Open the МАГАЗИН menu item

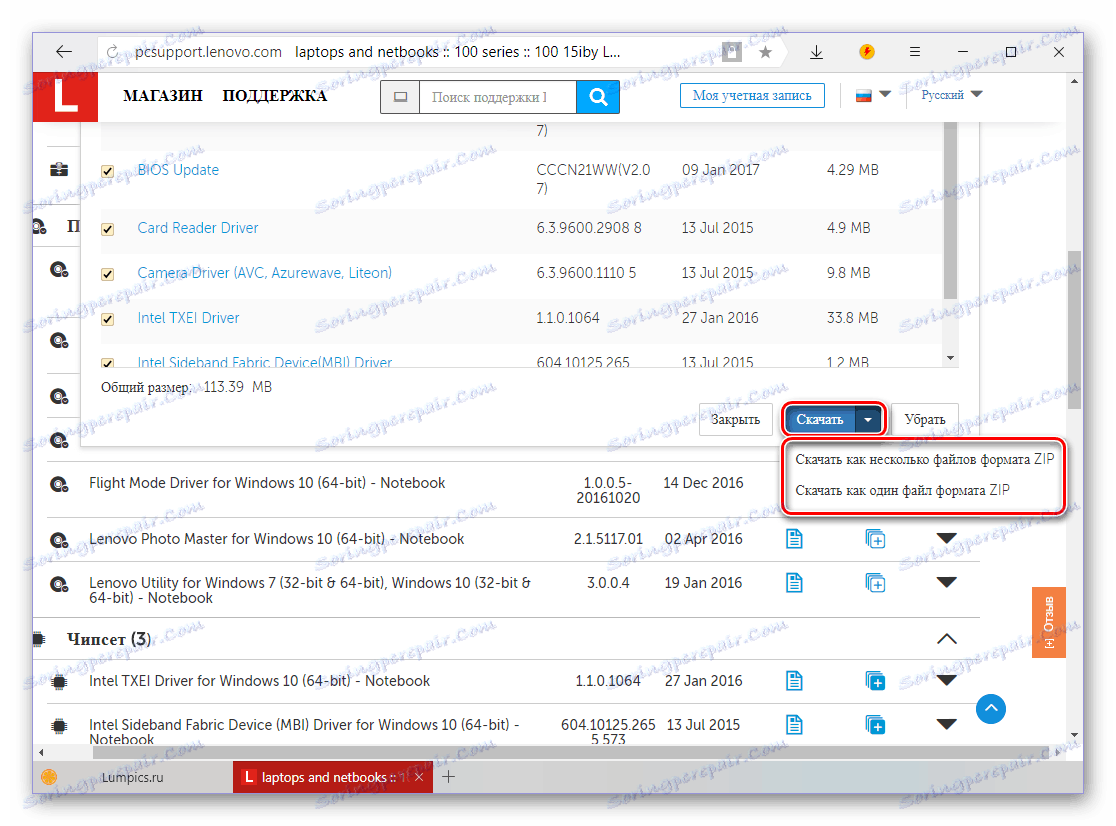click(162, 95)
